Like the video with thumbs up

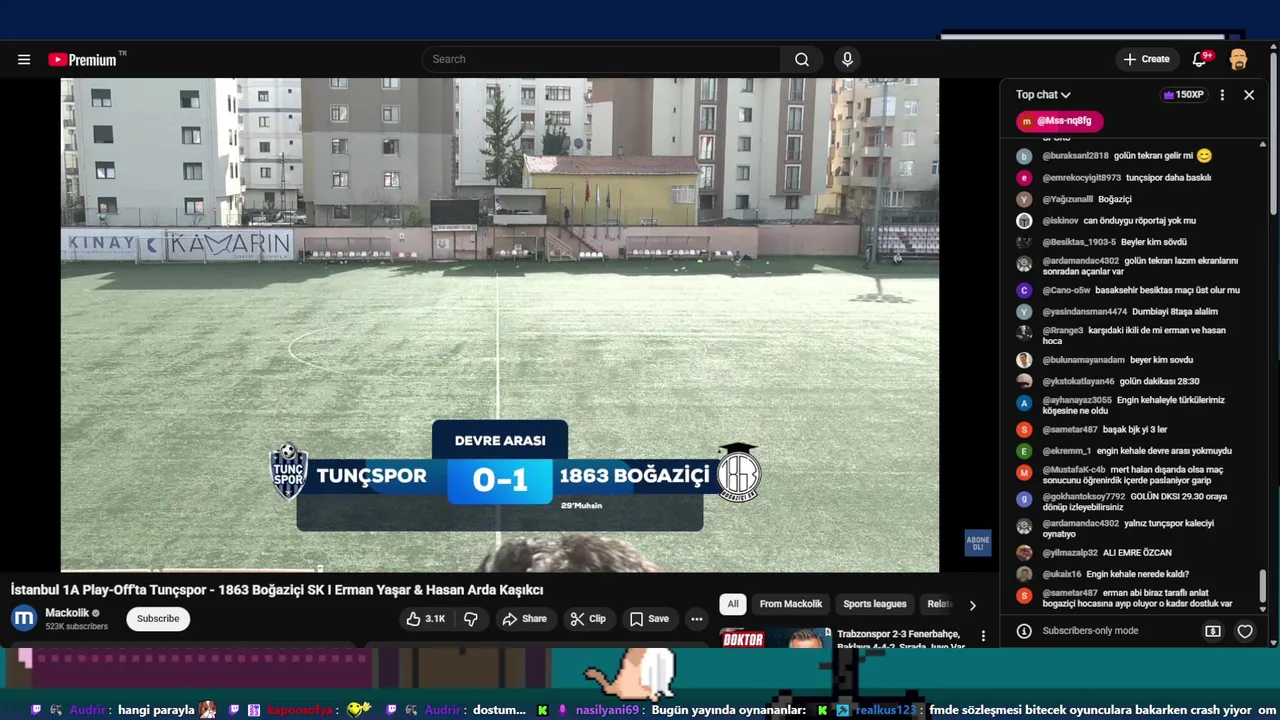pos(425,619)
